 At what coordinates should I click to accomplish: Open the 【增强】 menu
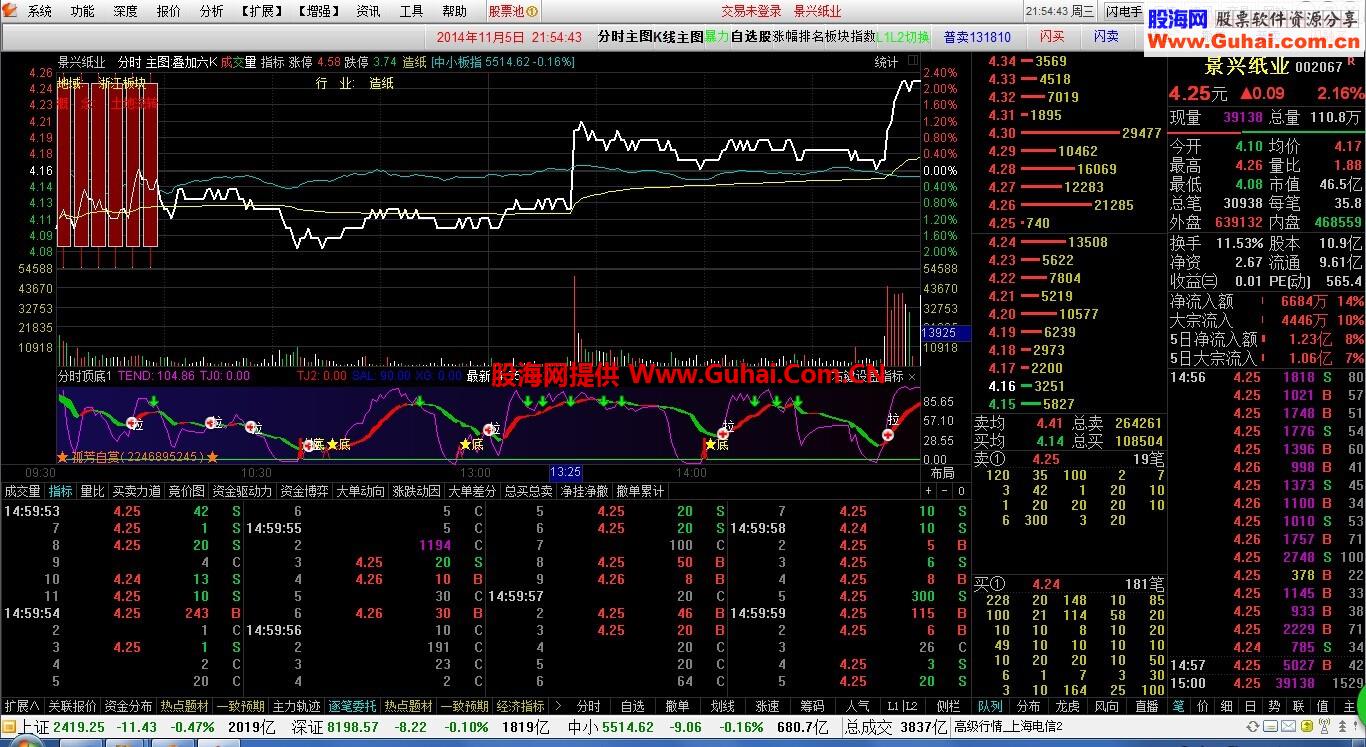tap(318, 11)
